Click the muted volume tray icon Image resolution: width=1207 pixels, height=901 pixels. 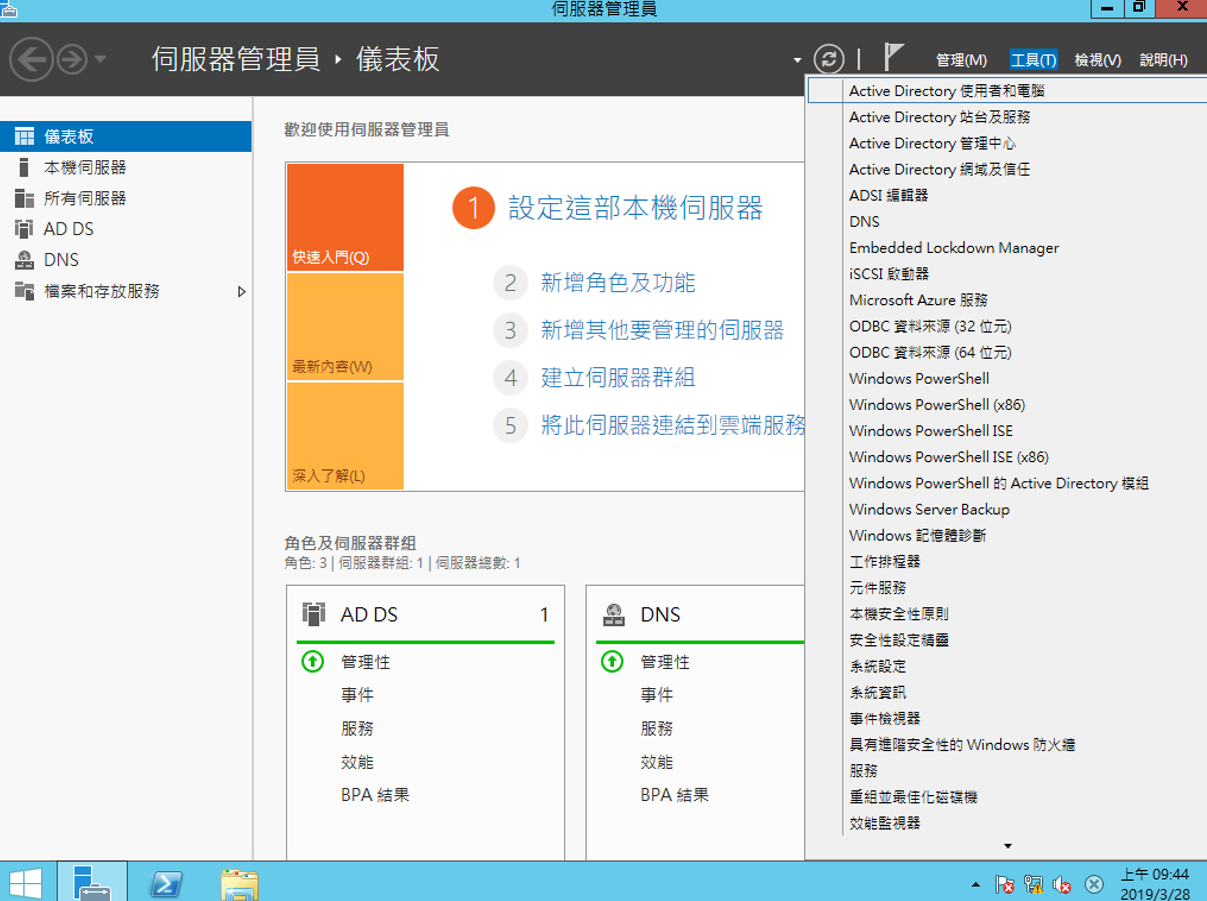click(x=1063, y=885)
